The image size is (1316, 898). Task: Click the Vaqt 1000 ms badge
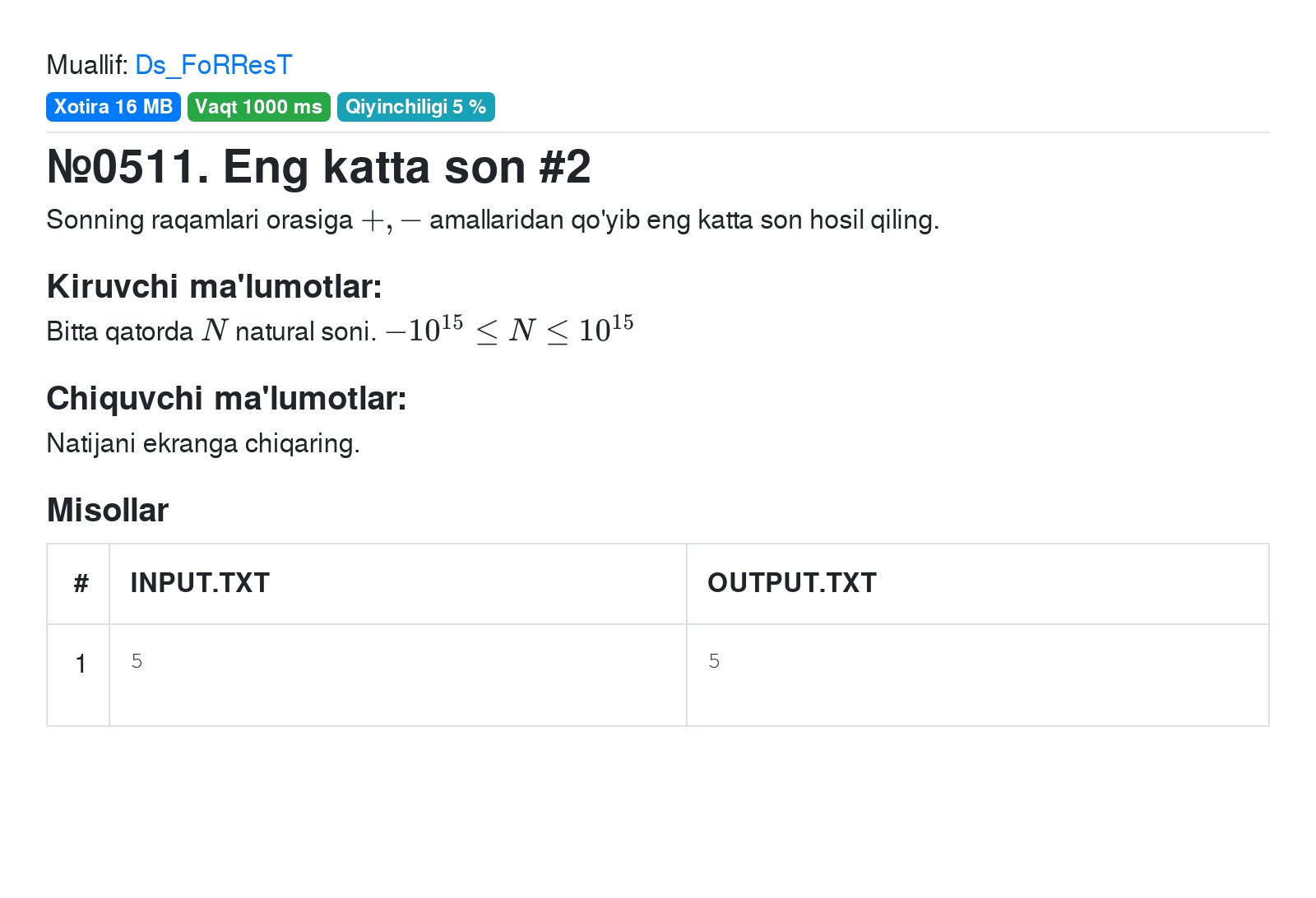pyautogui.click(x=259, y=107)
